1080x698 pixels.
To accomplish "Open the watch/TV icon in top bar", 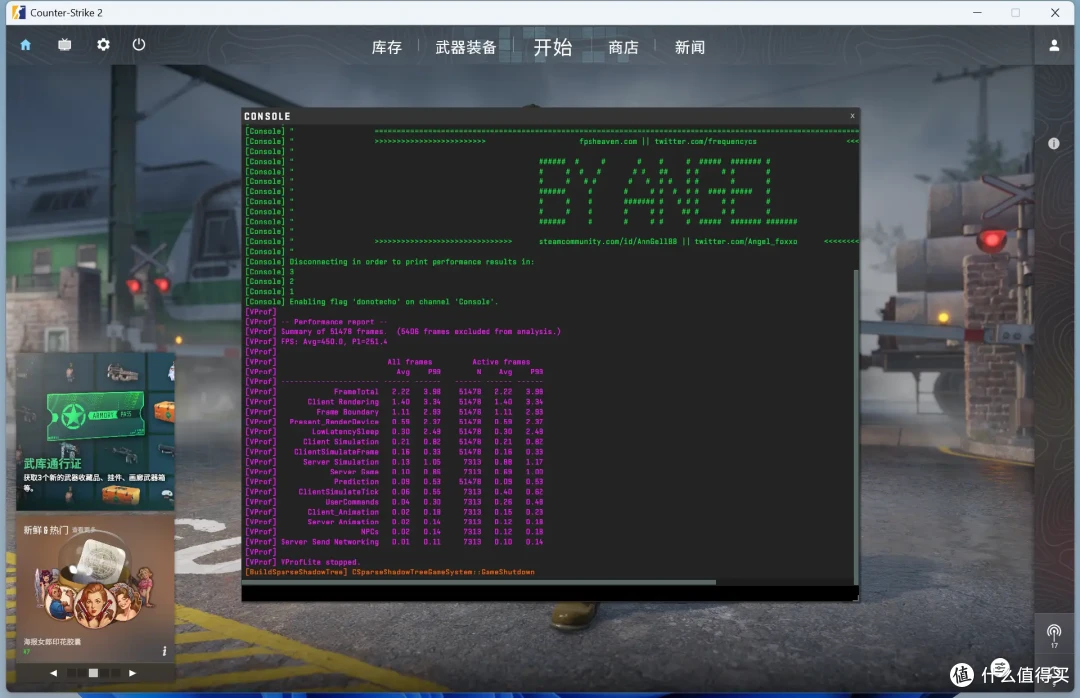I will pos(65,45).
